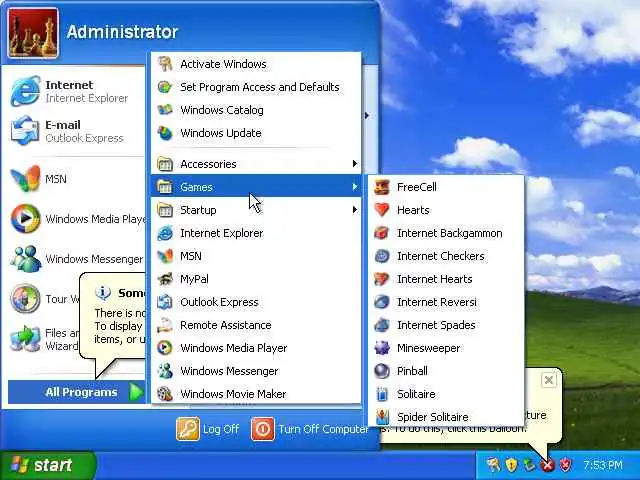Click the green All Programs arrow
This screenshot has width=640, height=480.
[x=136, y=392]
